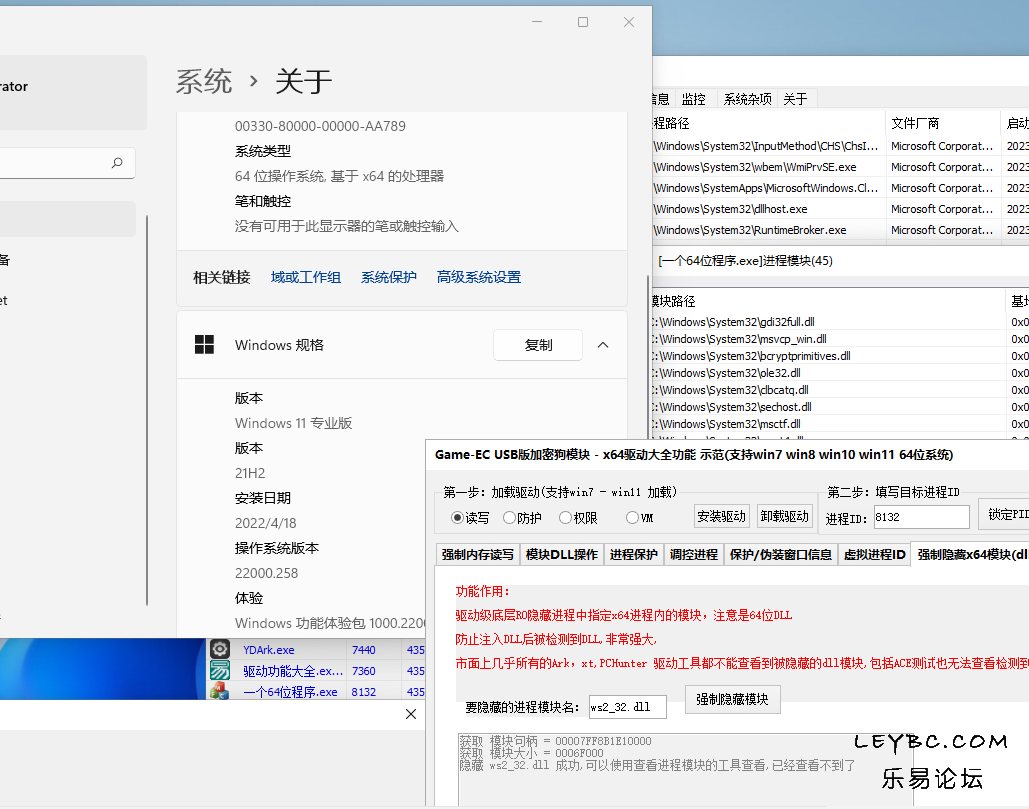Select the clbcatq.dll module row

pyautogui.click(x=840, y=390)
